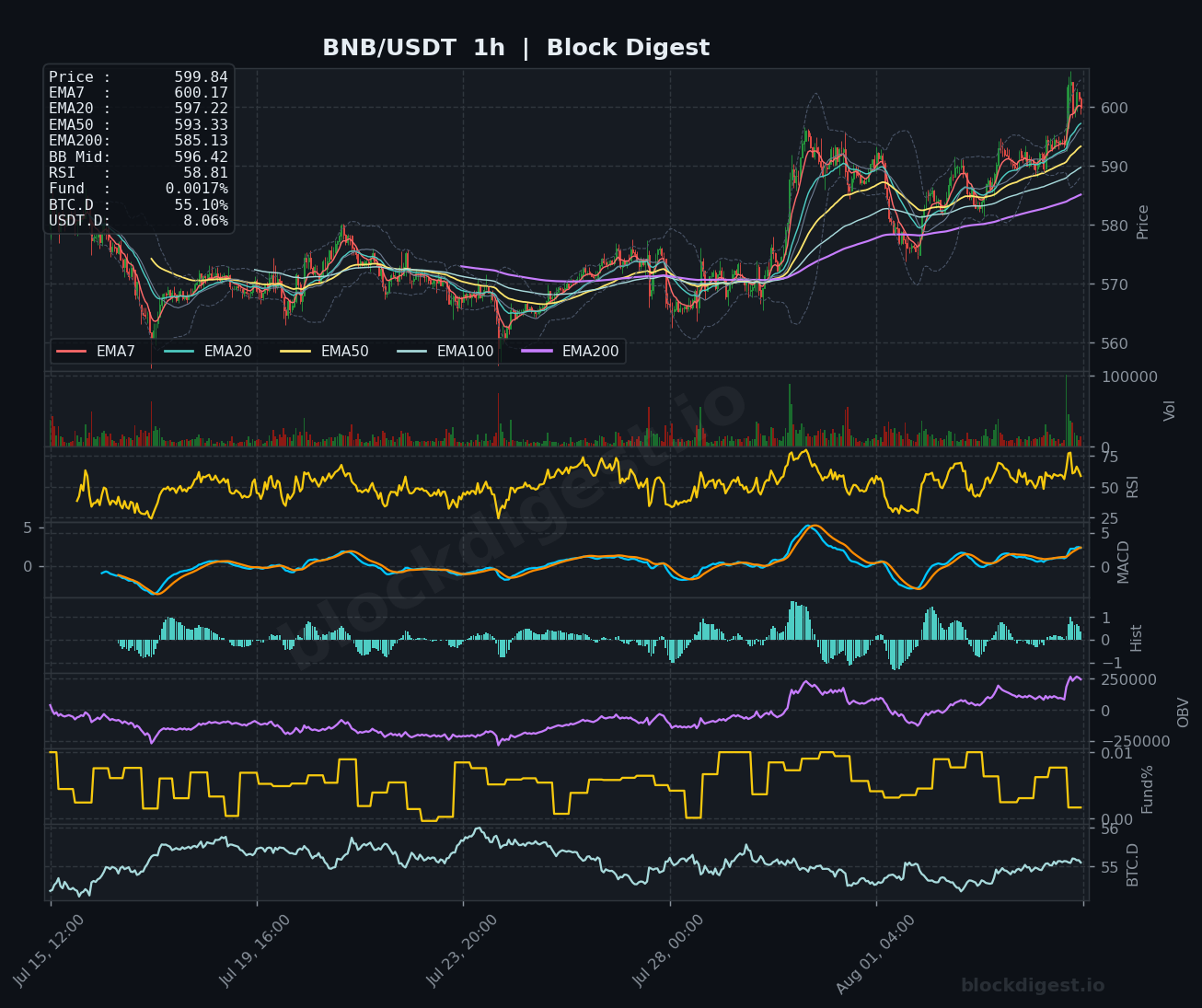Image resolution: width=1202 pixels, height=1008 pixels.
Task: Click the Jul 19, 16:00 date label
Action: (x=256, y=950)
